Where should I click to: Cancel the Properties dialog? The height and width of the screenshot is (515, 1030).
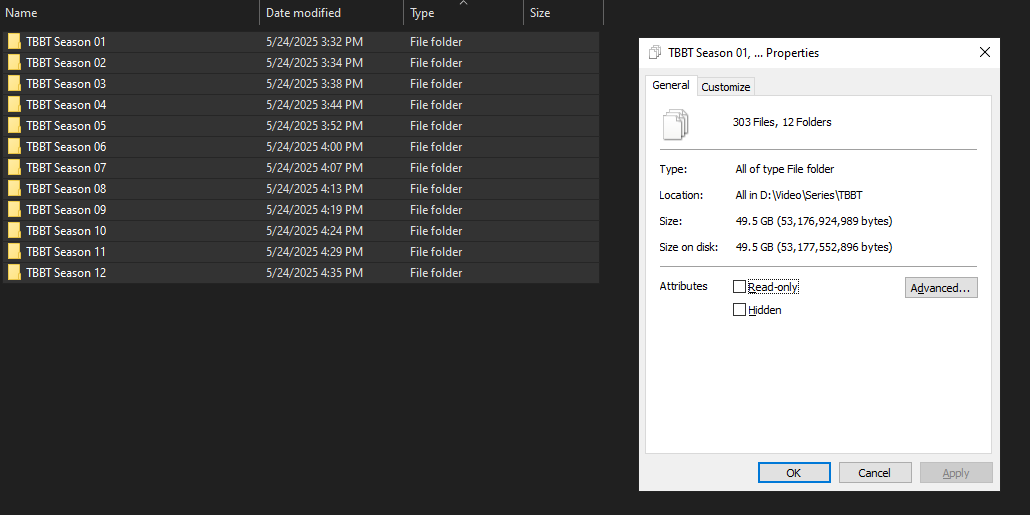pos(874,473)
